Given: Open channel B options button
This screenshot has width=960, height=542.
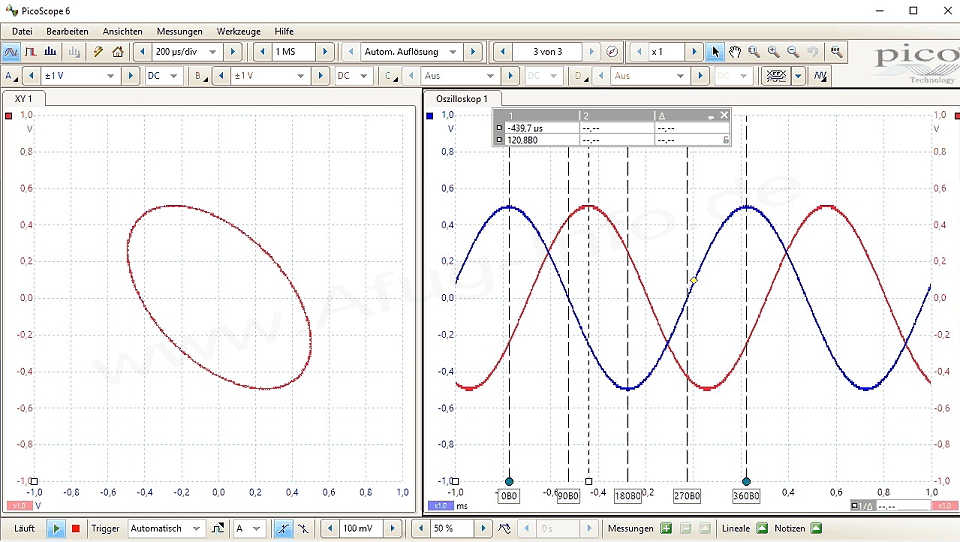Looking at the screenshot, I should [x=200, y=76].
